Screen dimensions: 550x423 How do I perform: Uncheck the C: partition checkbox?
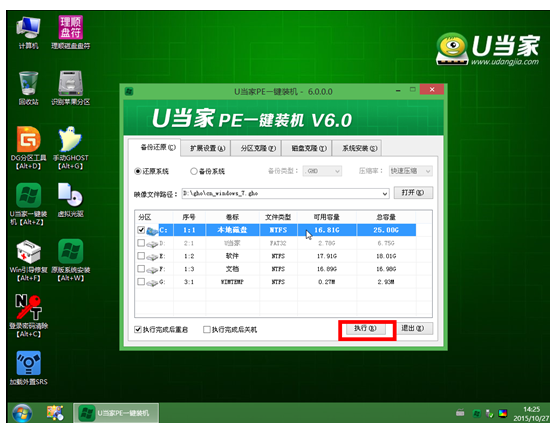[141, 230]
